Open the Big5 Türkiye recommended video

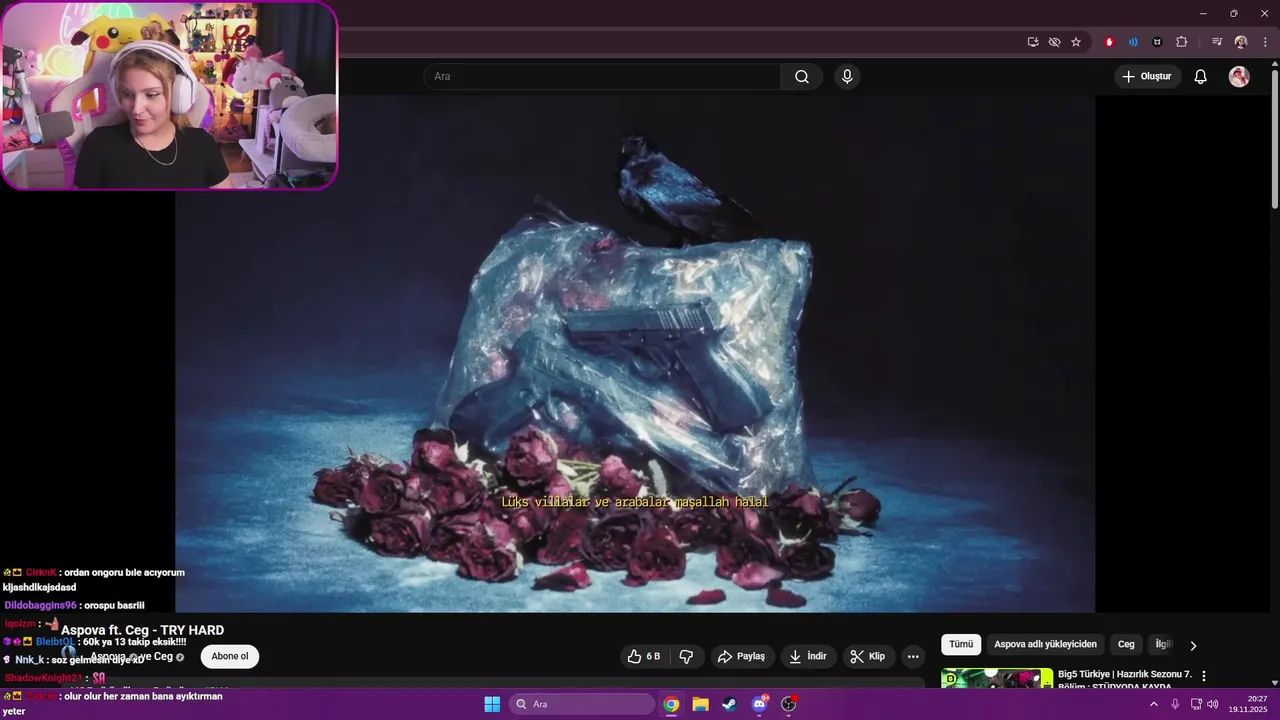[1125, 680]
